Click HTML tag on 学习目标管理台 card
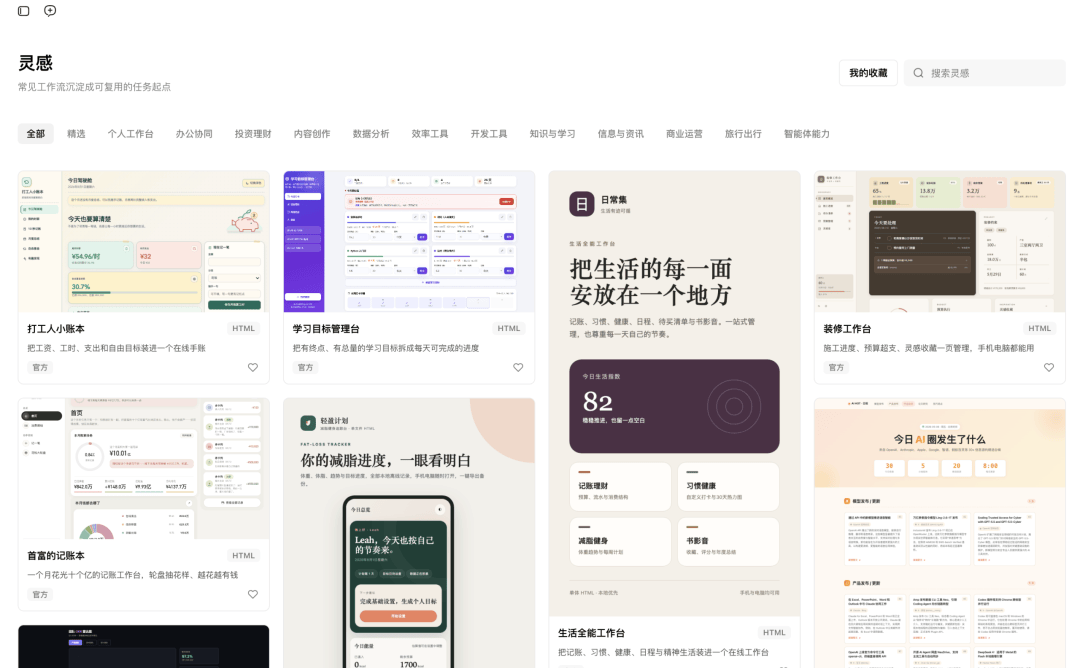Image resolution: width=1080 pixels, height=668 pixels. [x=508, y=328]
